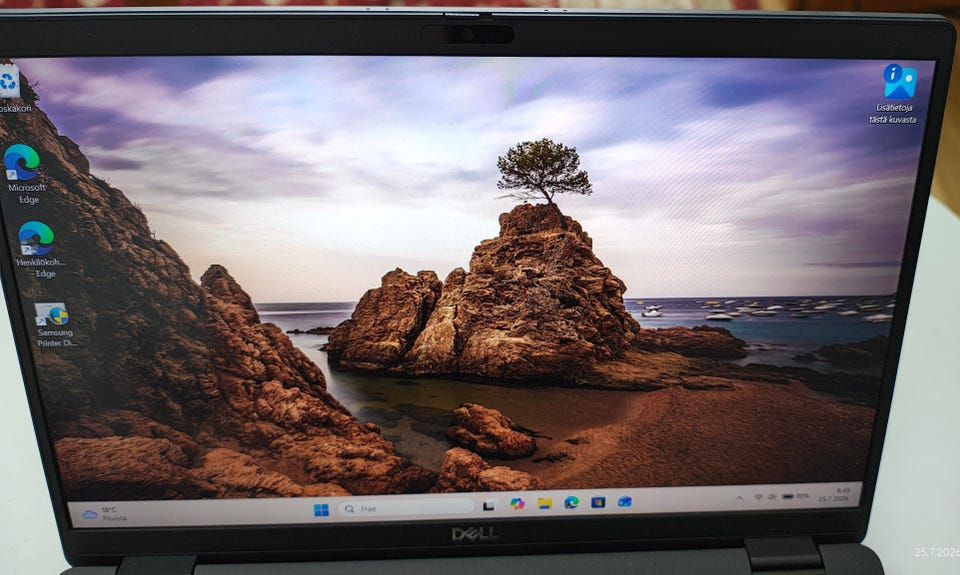The height and width of the screenshot is (575, 960).
Task: Click the battery status indicator
Action: click(x=795, y=496)
